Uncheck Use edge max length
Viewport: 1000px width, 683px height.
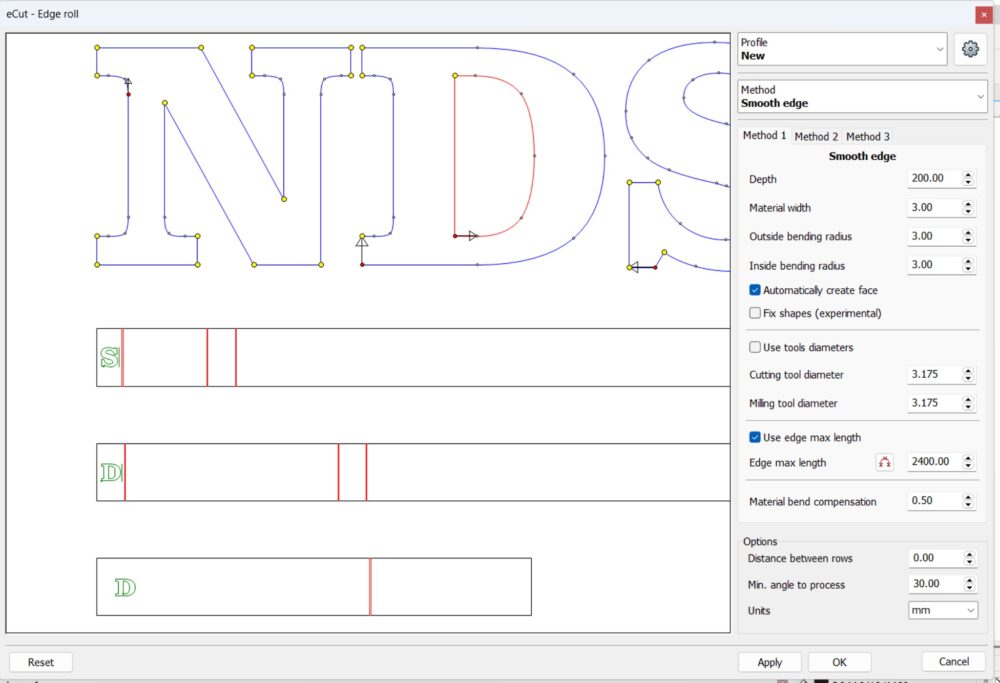coord(755,437)
